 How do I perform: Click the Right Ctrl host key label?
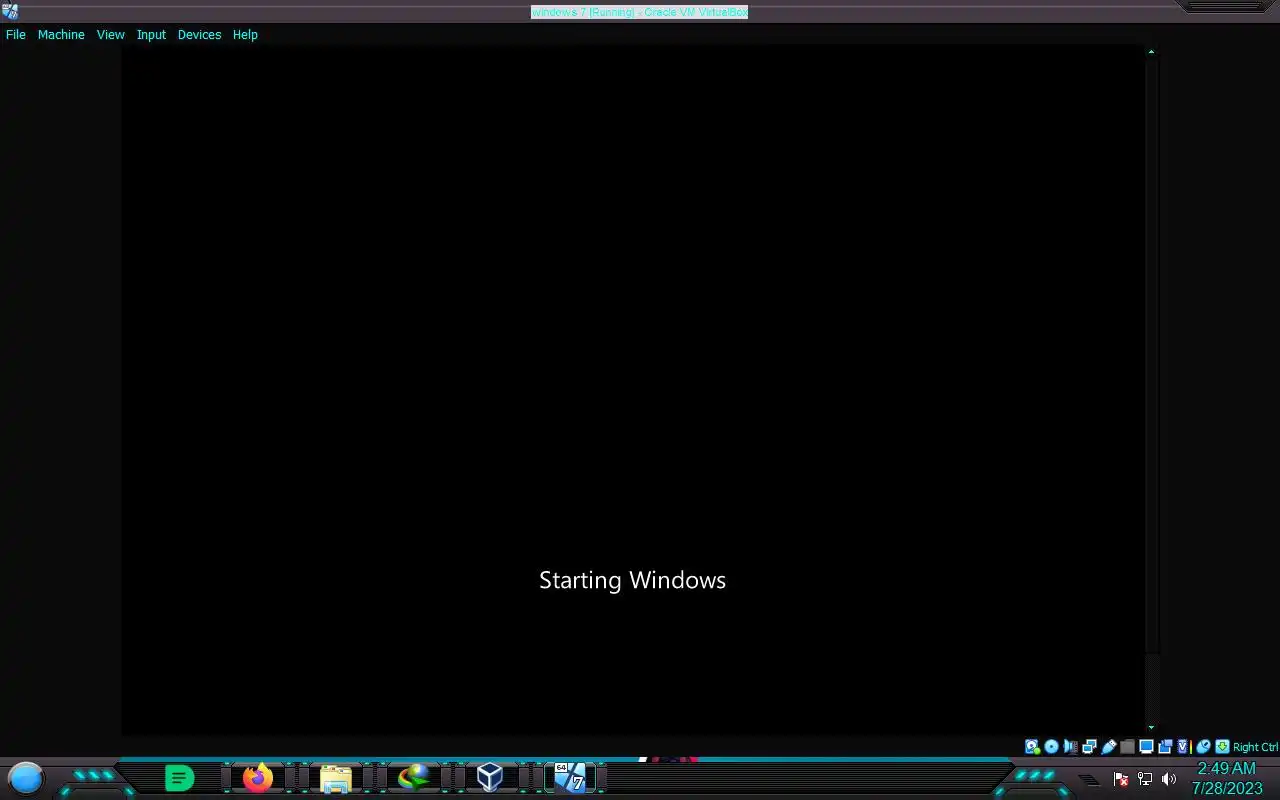pyautogui.click(x=1255, y=747)
